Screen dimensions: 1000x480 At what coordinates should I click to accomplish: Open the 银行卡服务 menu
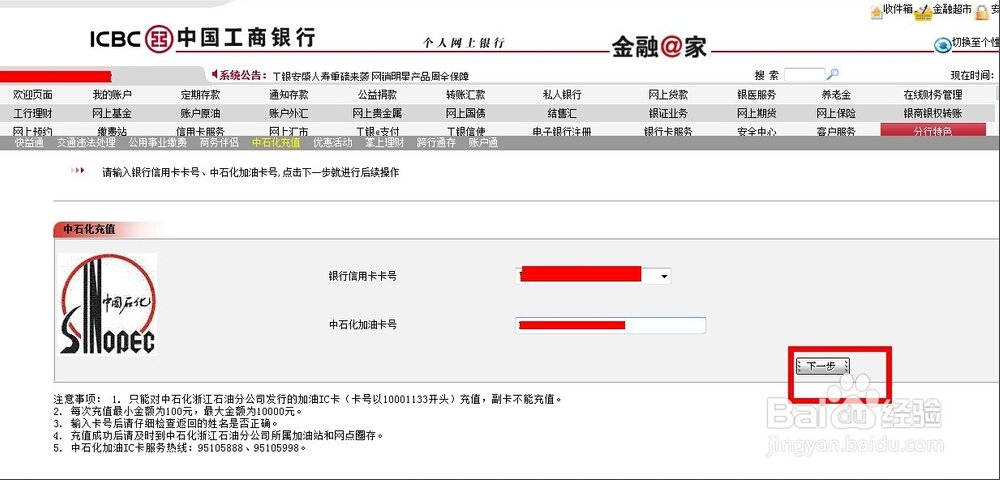[668, 131]
